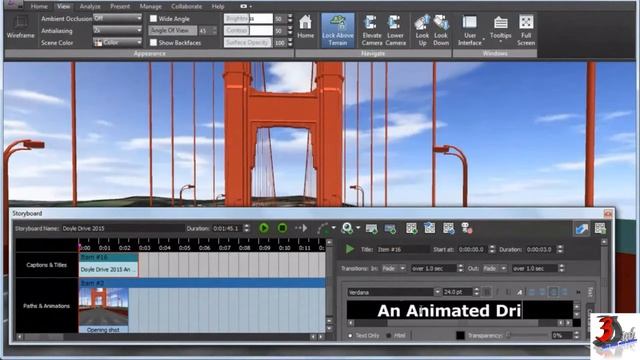Open the User Interface panel button
Screen dimensions: 640x360
[469, 30]
